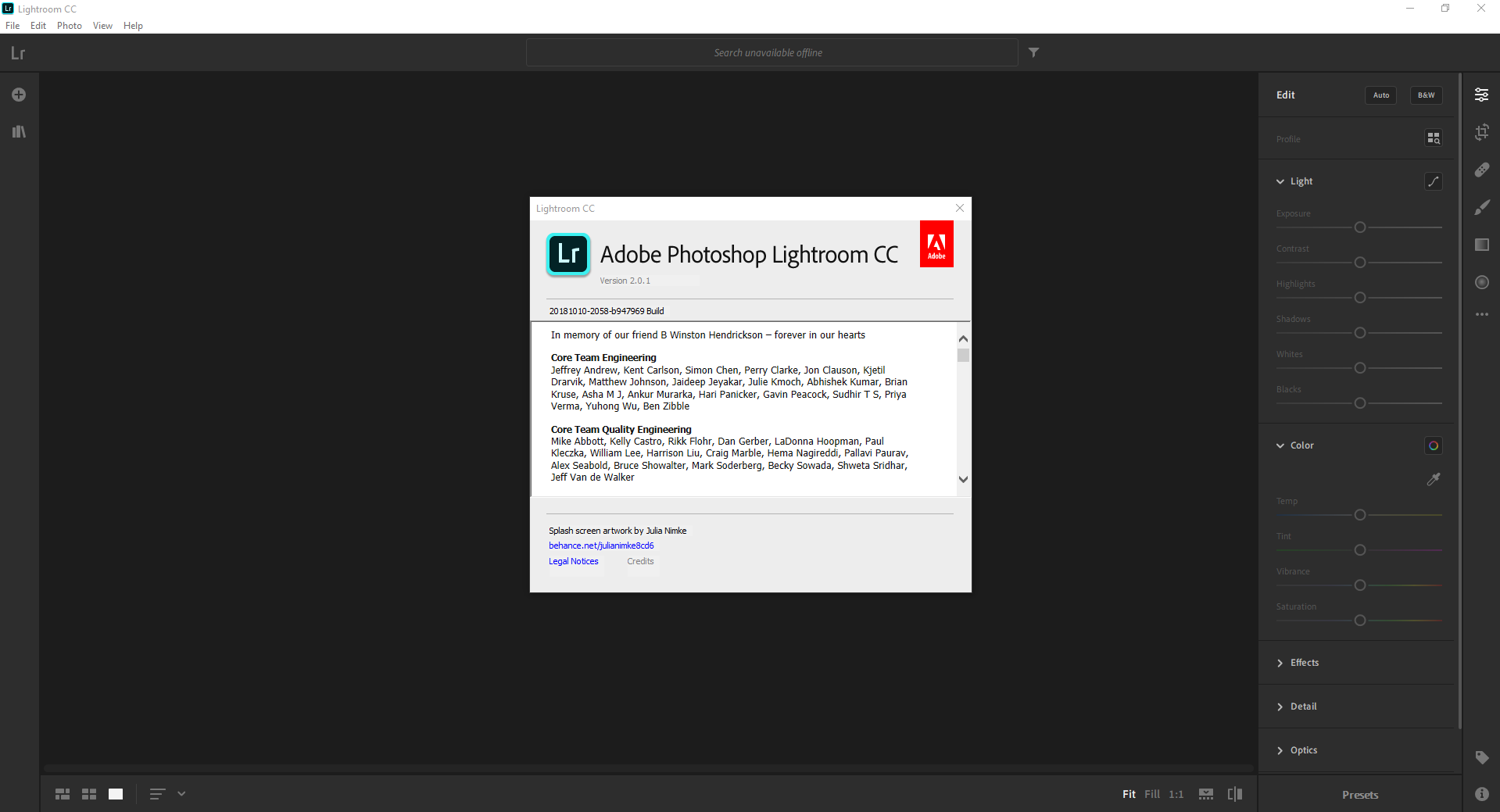Open the Help menu
1500x812 pixels.
click(x=133, y=26)
